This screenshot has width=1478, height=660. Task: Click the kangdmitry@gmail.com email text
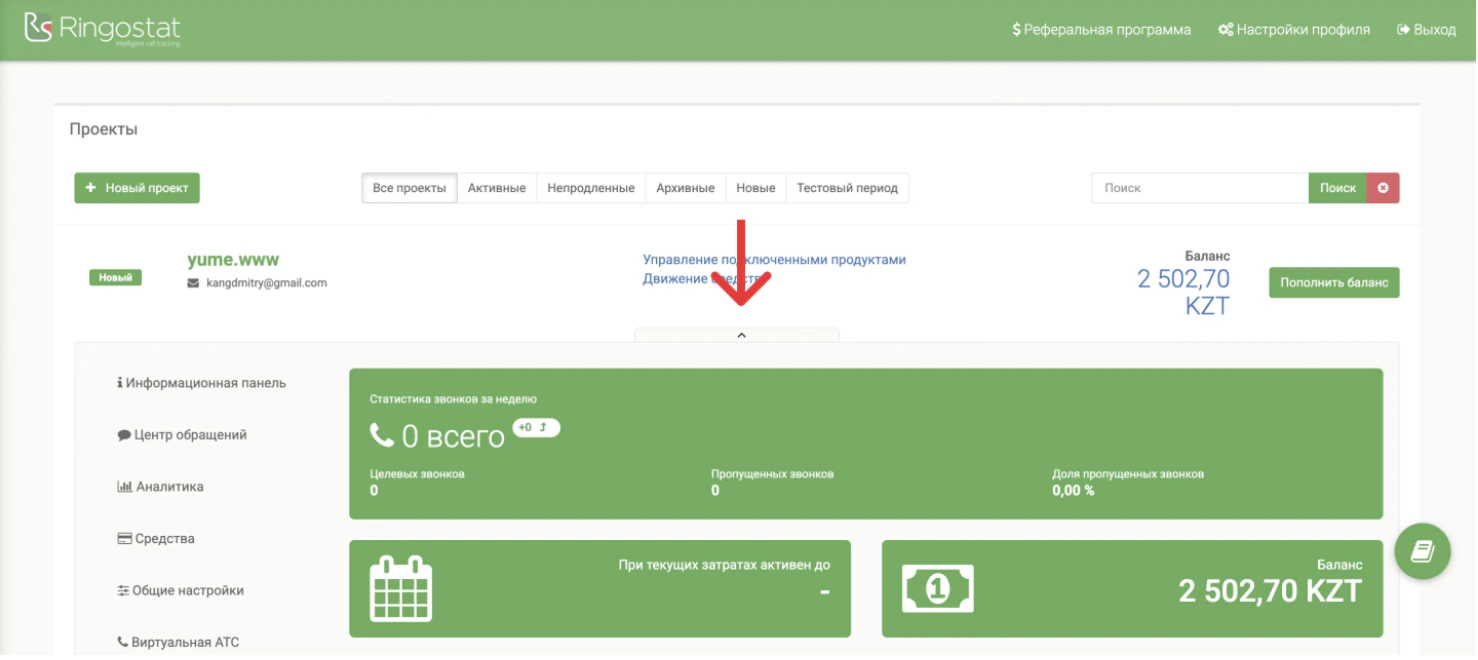tap(267, 283)
